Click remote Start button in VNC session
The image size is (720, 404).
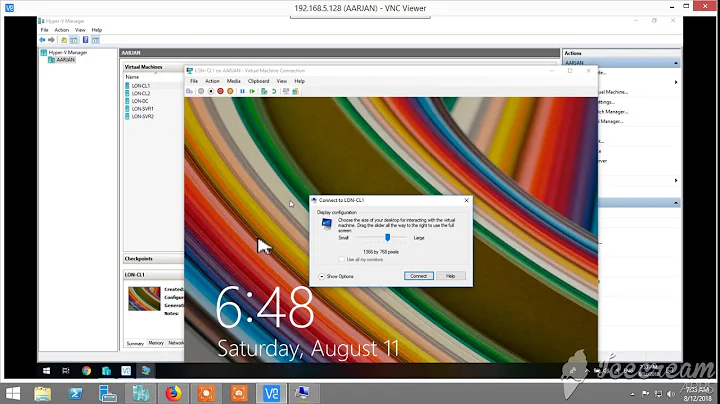coord(46,370)
